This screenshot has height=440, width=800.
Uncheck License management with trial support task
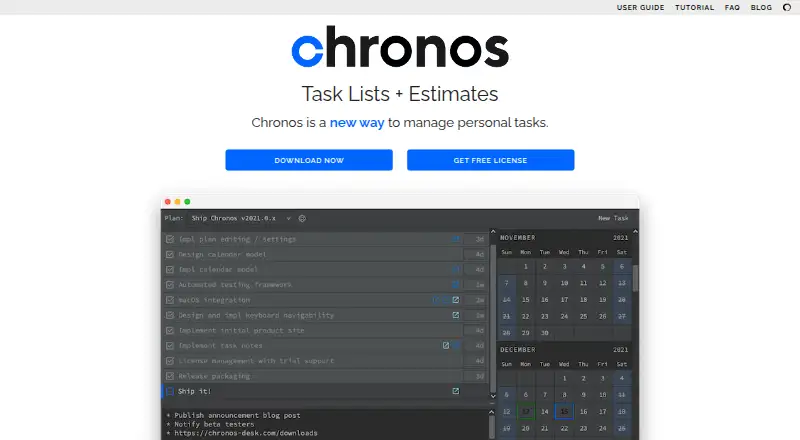click(170, 361)
